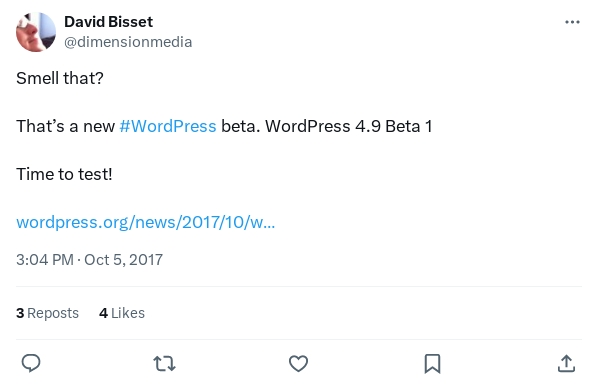Click the "Smell that?" text line
Image resolution: width=598 pixels, height=387 pixels.
coord(60,79)
